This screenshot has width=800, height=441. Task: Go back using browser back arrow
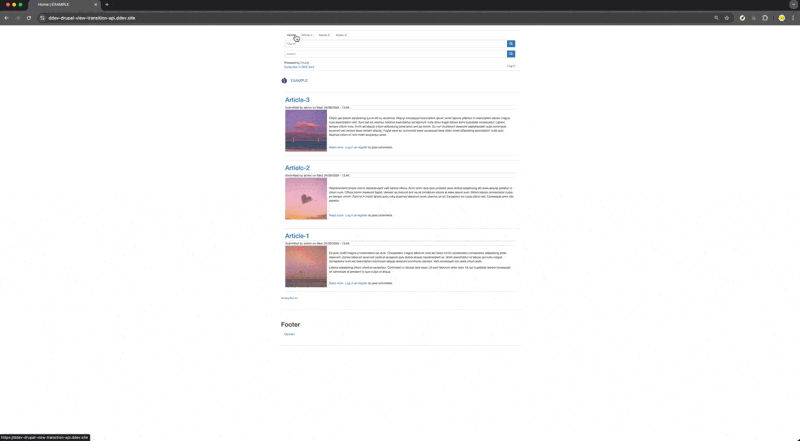point(6,18)
